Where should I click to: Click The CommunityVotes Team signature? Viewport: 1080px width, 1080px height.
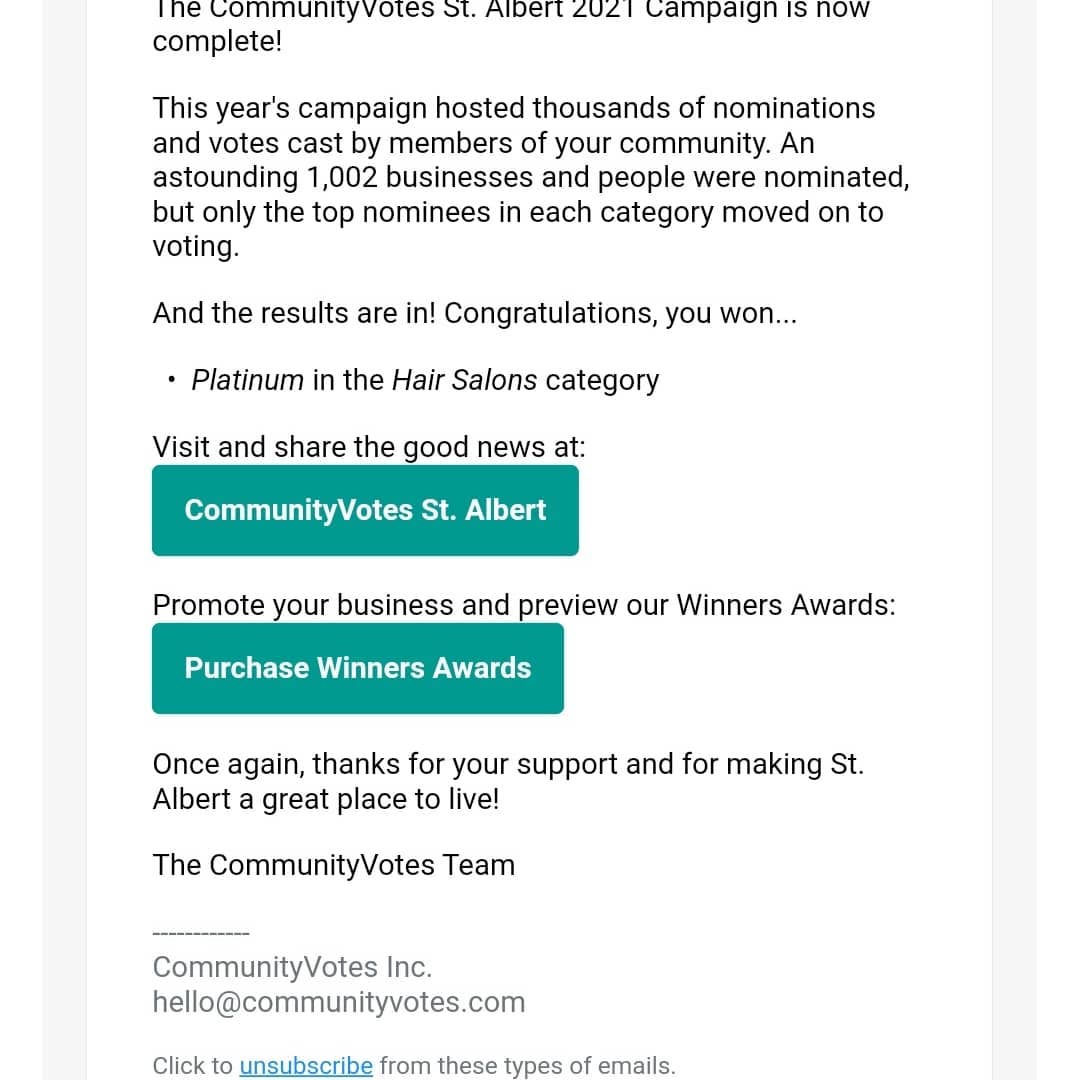tap(333, 865)
